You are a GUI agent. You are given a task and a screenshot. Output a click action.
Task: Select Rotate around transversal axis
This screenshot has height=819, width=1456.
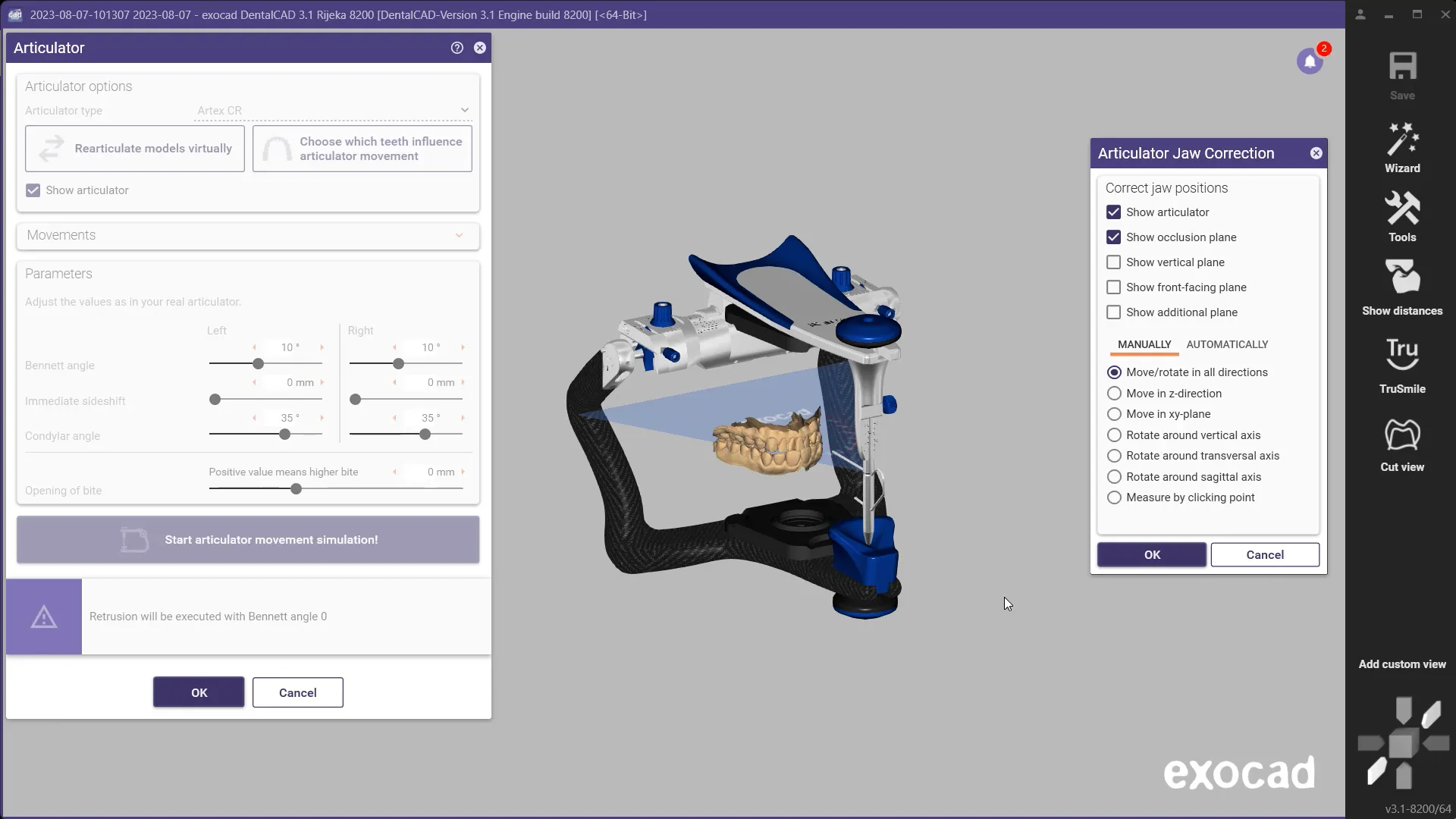click(x=1114, y=456)
